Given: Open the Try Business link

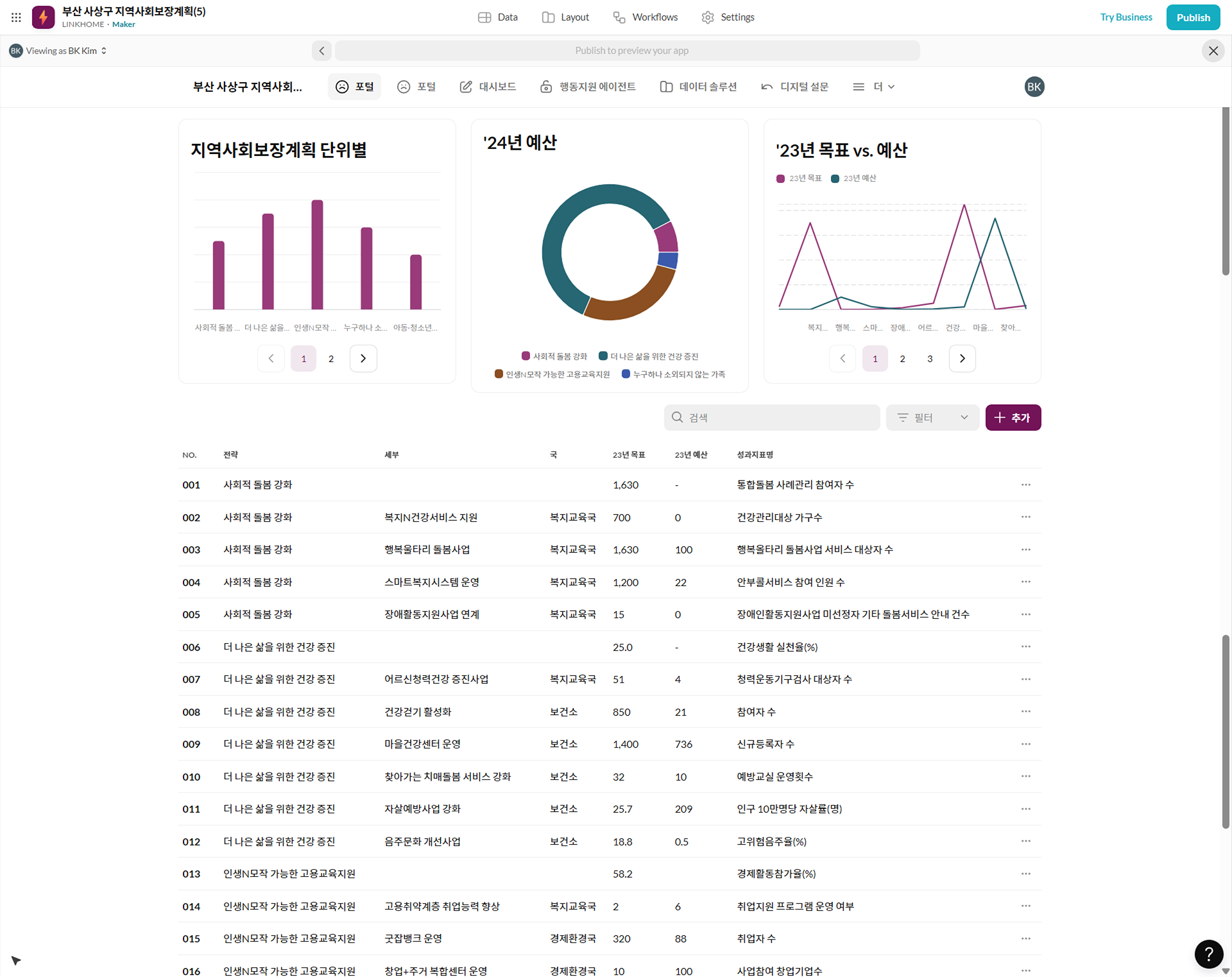Looking at the screenshot, I should click(1126, 17).
